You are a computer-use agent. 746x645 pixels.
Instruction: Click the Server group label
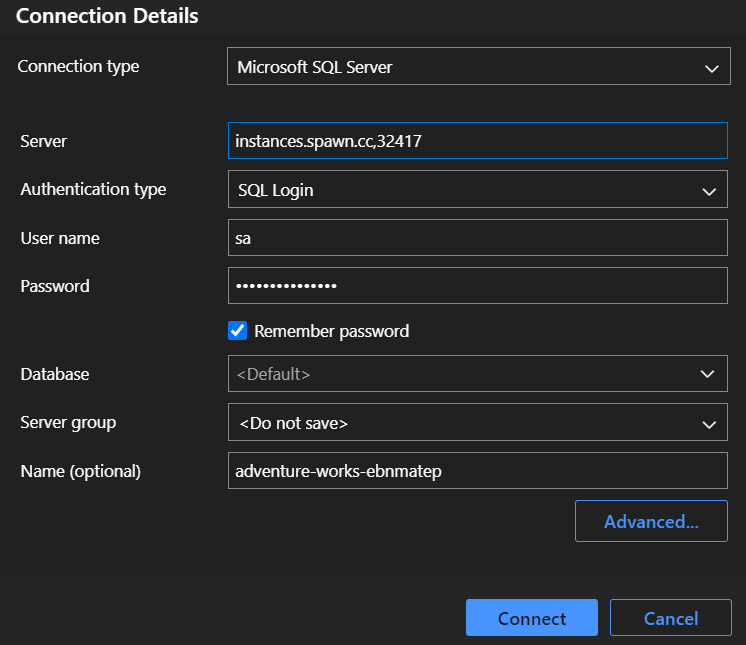tap(68, 423)
